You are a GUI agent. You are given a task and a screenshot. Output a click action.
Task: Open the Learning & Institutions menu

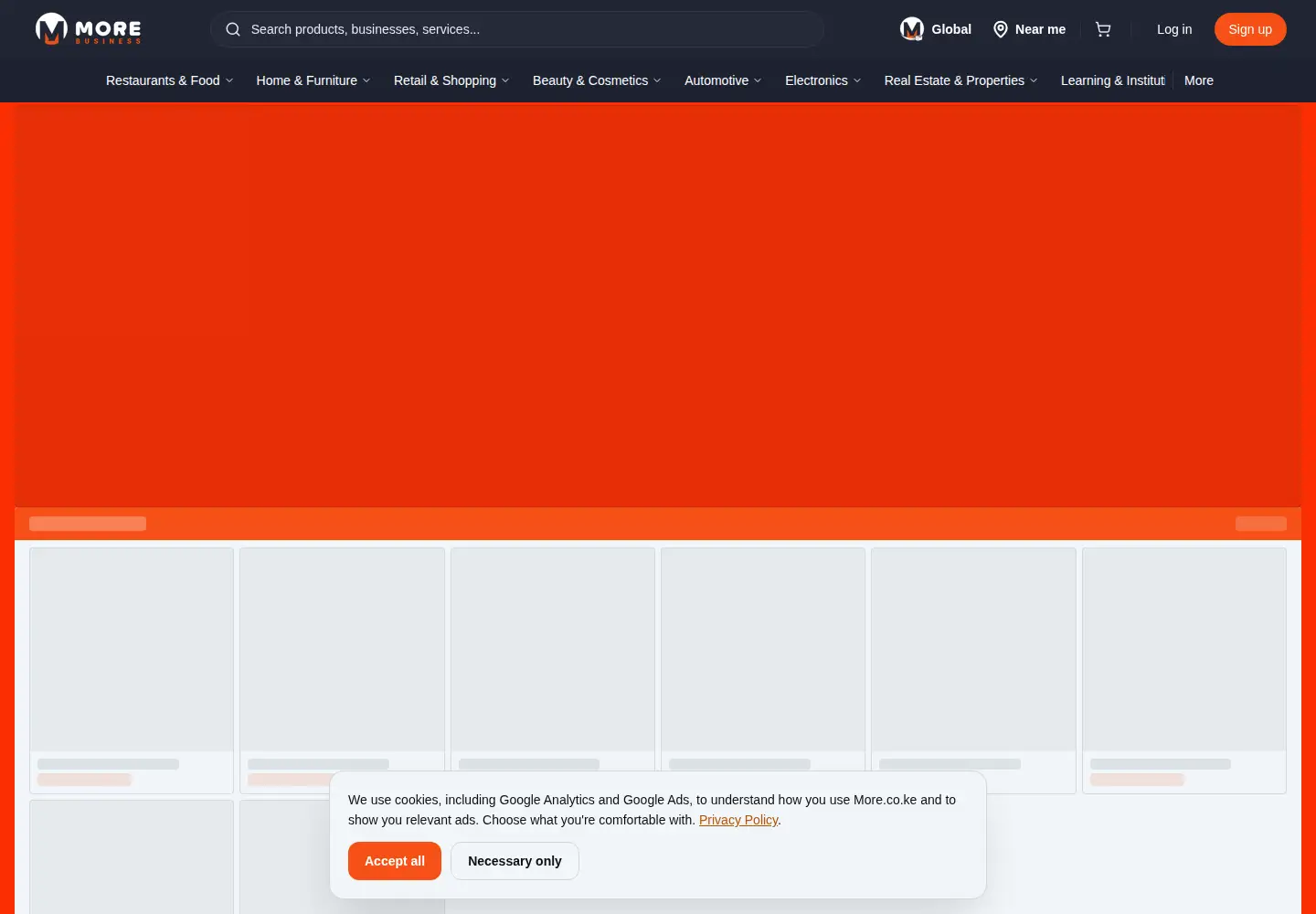pyautogui.click(x=1112, y=80)
